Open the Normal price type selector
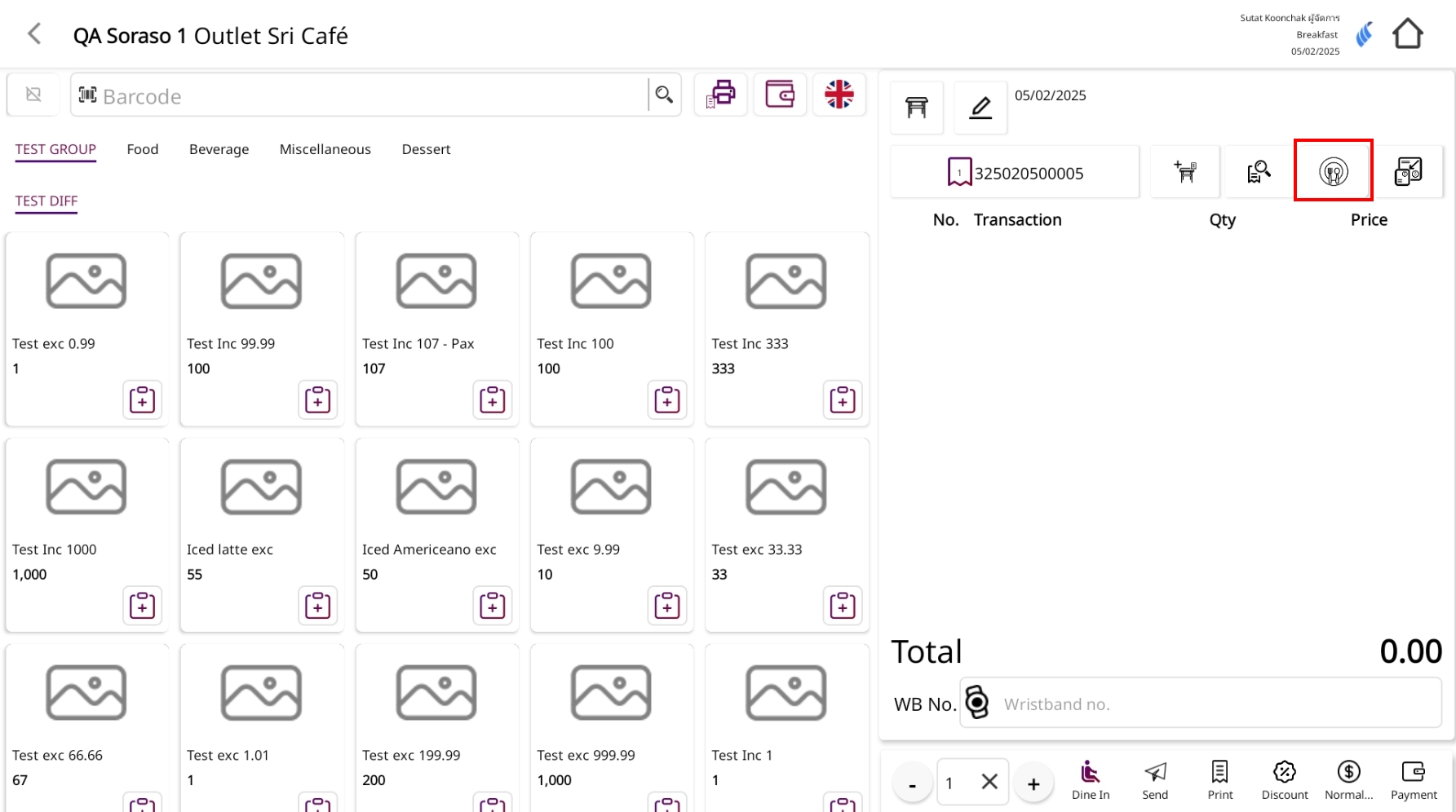This screenshot has width=1456, height=812. [x=1348, y=780]
